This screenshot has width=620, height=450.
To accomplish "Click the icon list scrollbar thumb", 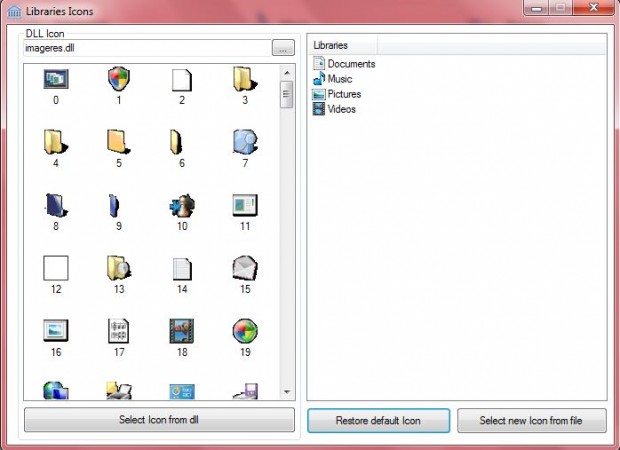I will [x=287, y=94].
